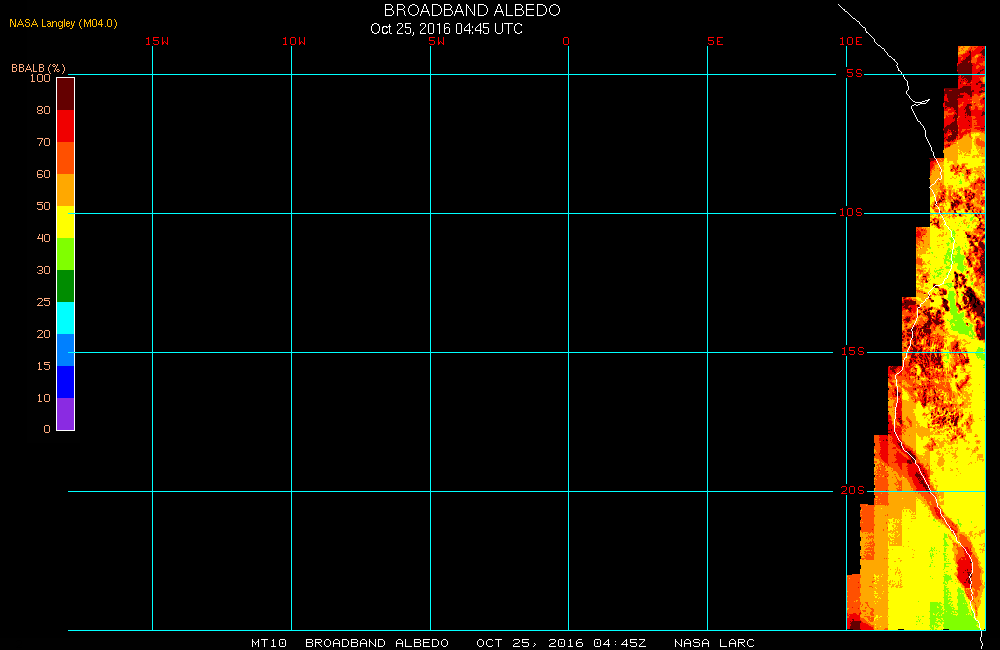Click the 10W longitude label
This screenshot has width=1000, height=650.
click(x=294, y=41)
